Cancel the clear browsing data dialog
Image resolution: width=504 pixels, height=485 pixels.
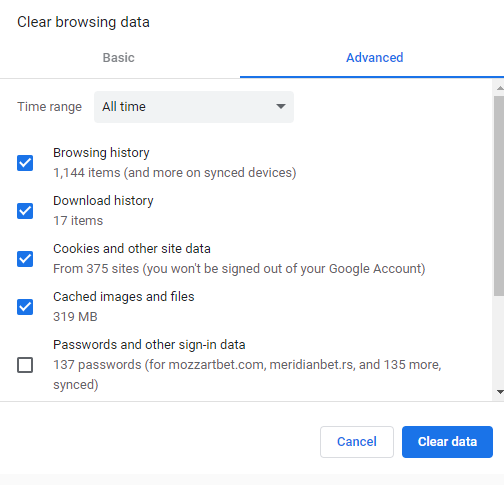point(357,442)
